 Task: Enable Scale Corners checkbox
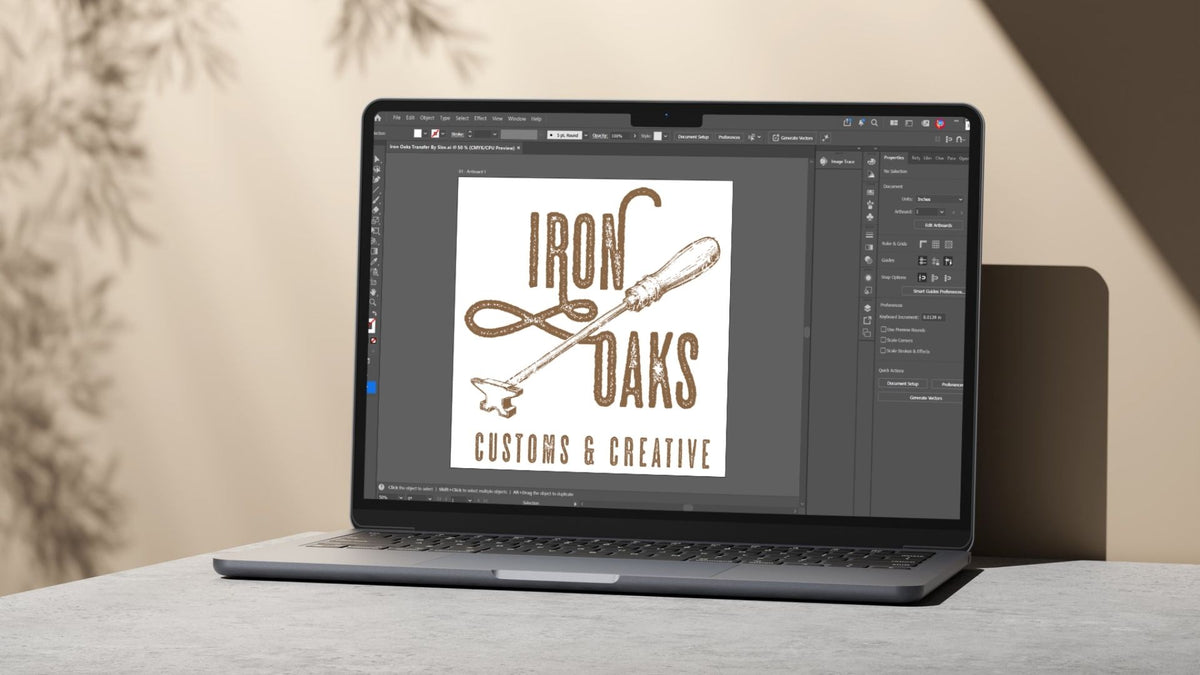tap(883, 340)
